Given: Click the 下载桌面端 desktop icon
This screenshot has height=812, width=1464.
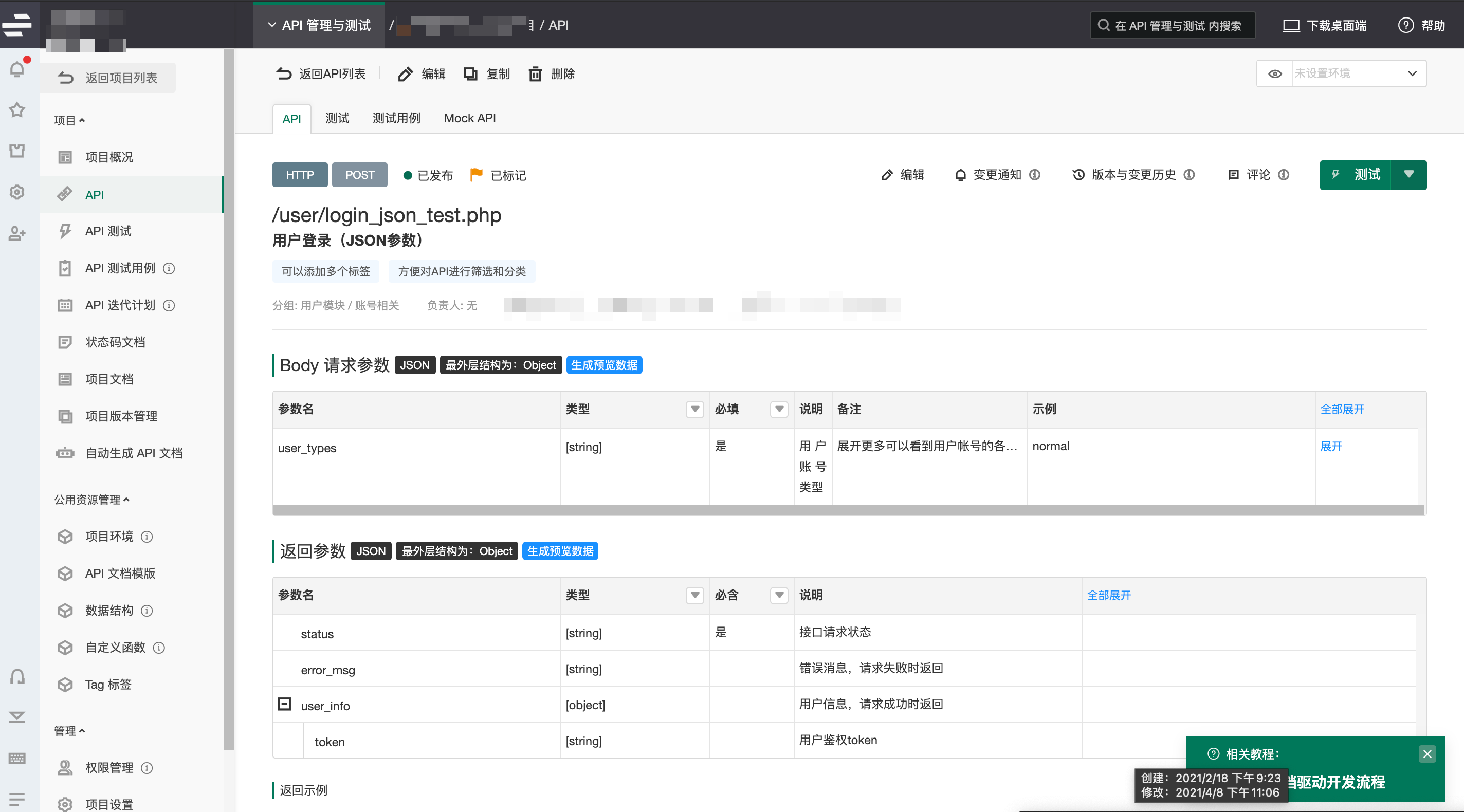Looking at the screenshot, I should (x=1291, y=26).
